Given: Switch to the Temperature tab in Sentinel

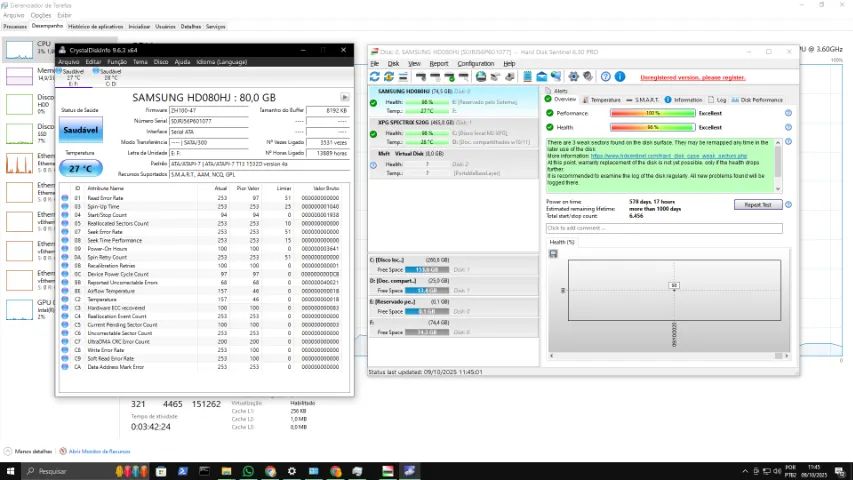Looking at the screenshot, I should pyautogui.click(x=601, y=100).
